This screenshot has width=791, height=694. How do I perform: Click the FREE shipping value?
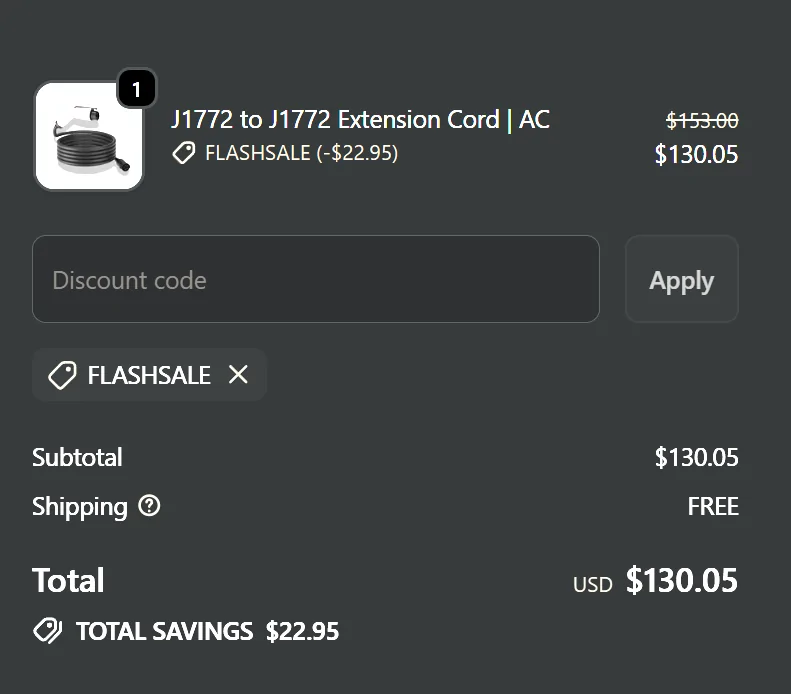tap(713, 506)
